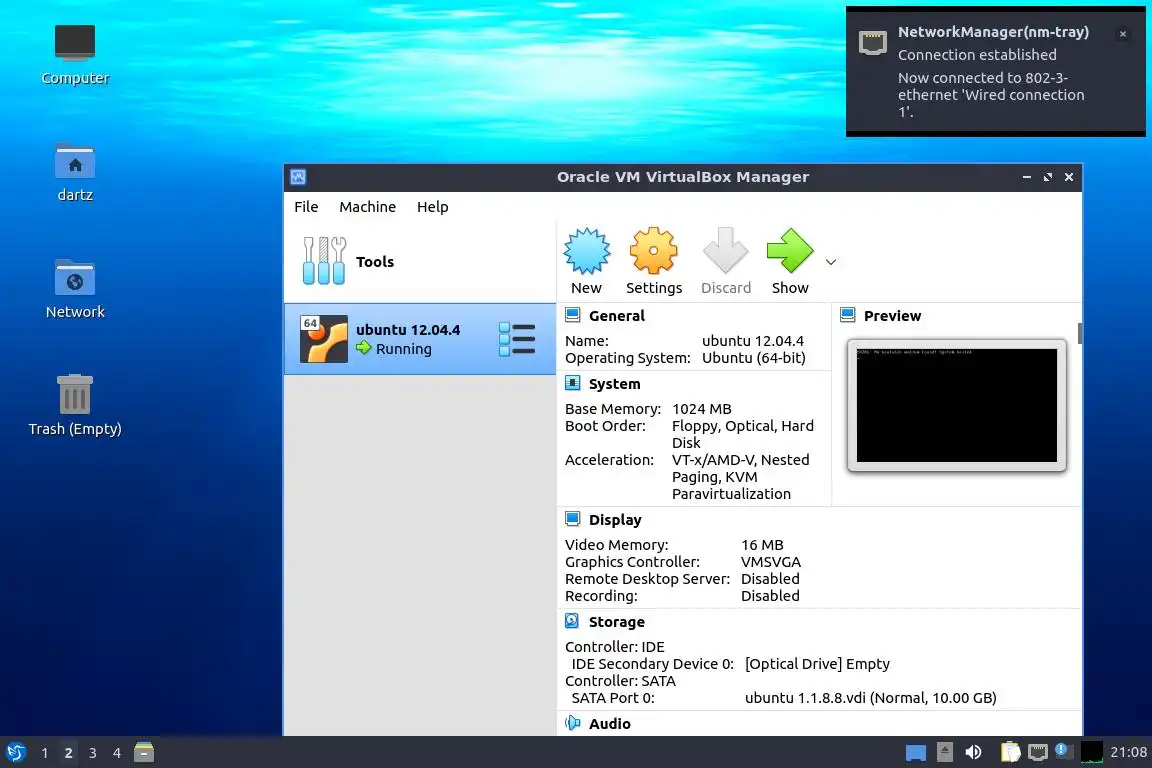Click the show desktop blue icon in tray
1152x768 pixels.
pyautogui.click(x=915, y=753)
